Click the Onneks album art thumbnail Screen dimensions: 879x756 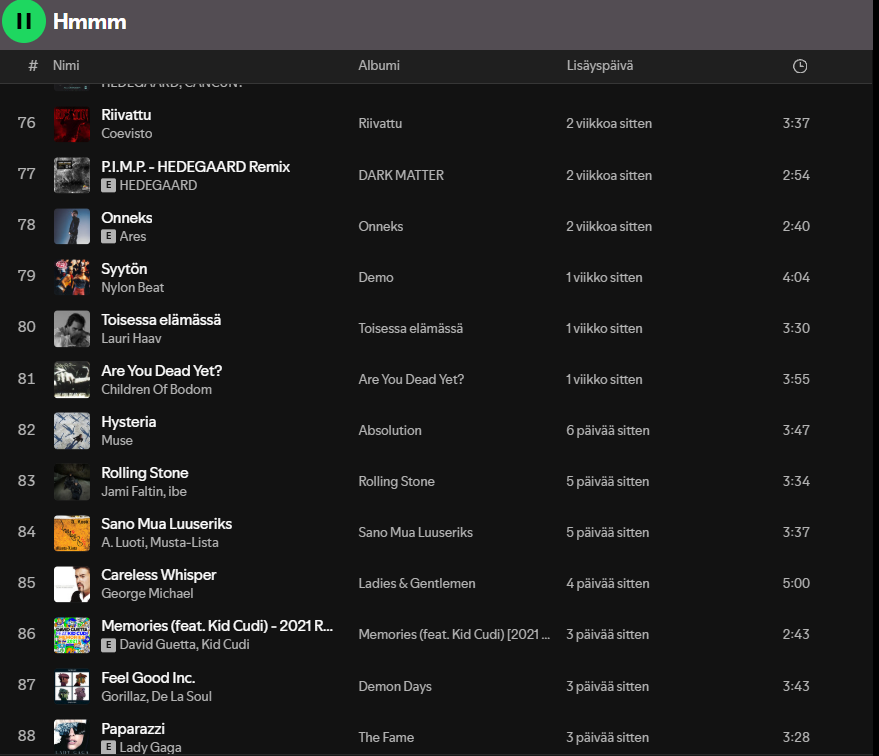click(x=72, y=226)
